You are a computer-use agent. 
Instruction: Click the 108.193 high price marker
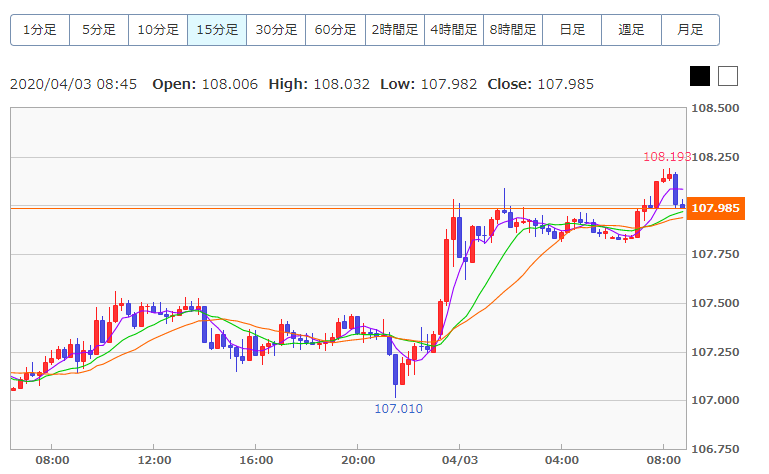click(667, 157)
